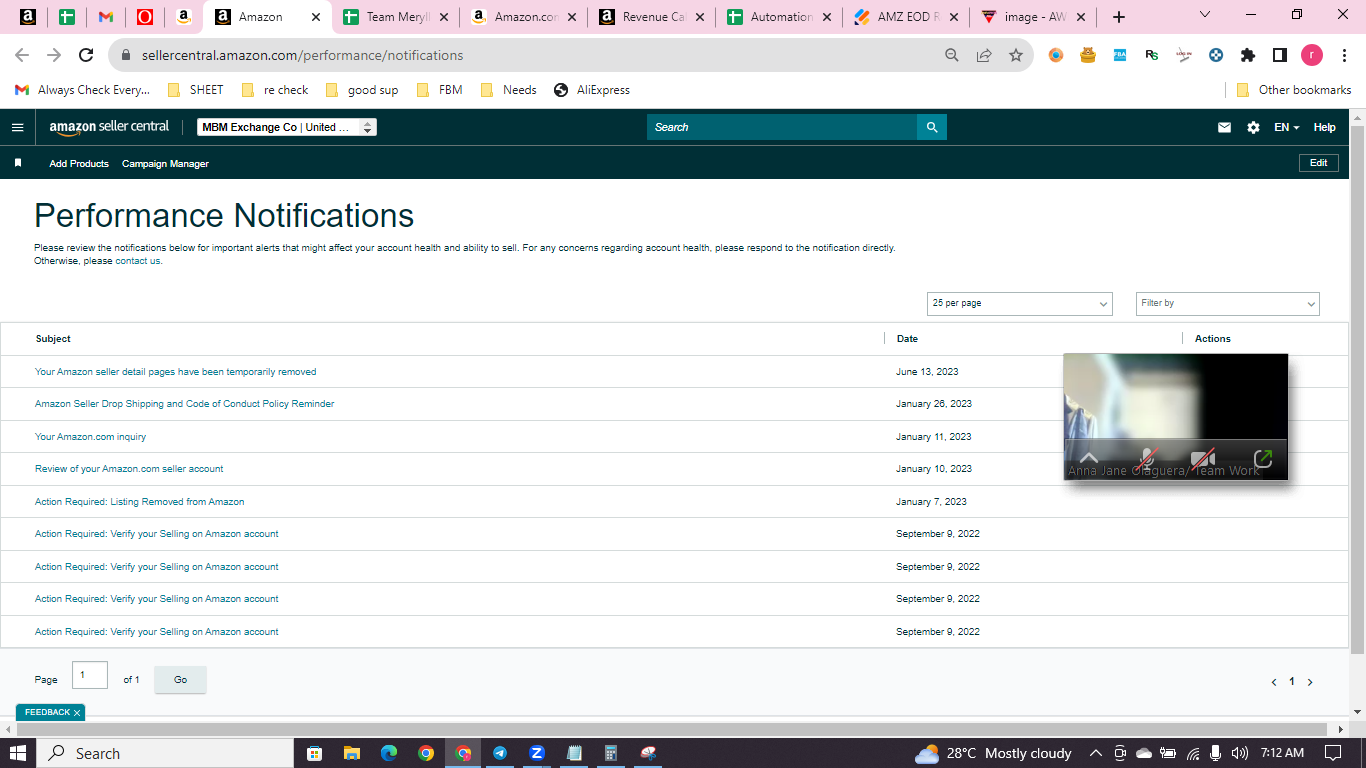The width and height of the screenshot is (1366, 768).
Task: Open Microsoft Edge from the taskbar
Action: pos(389,753)
